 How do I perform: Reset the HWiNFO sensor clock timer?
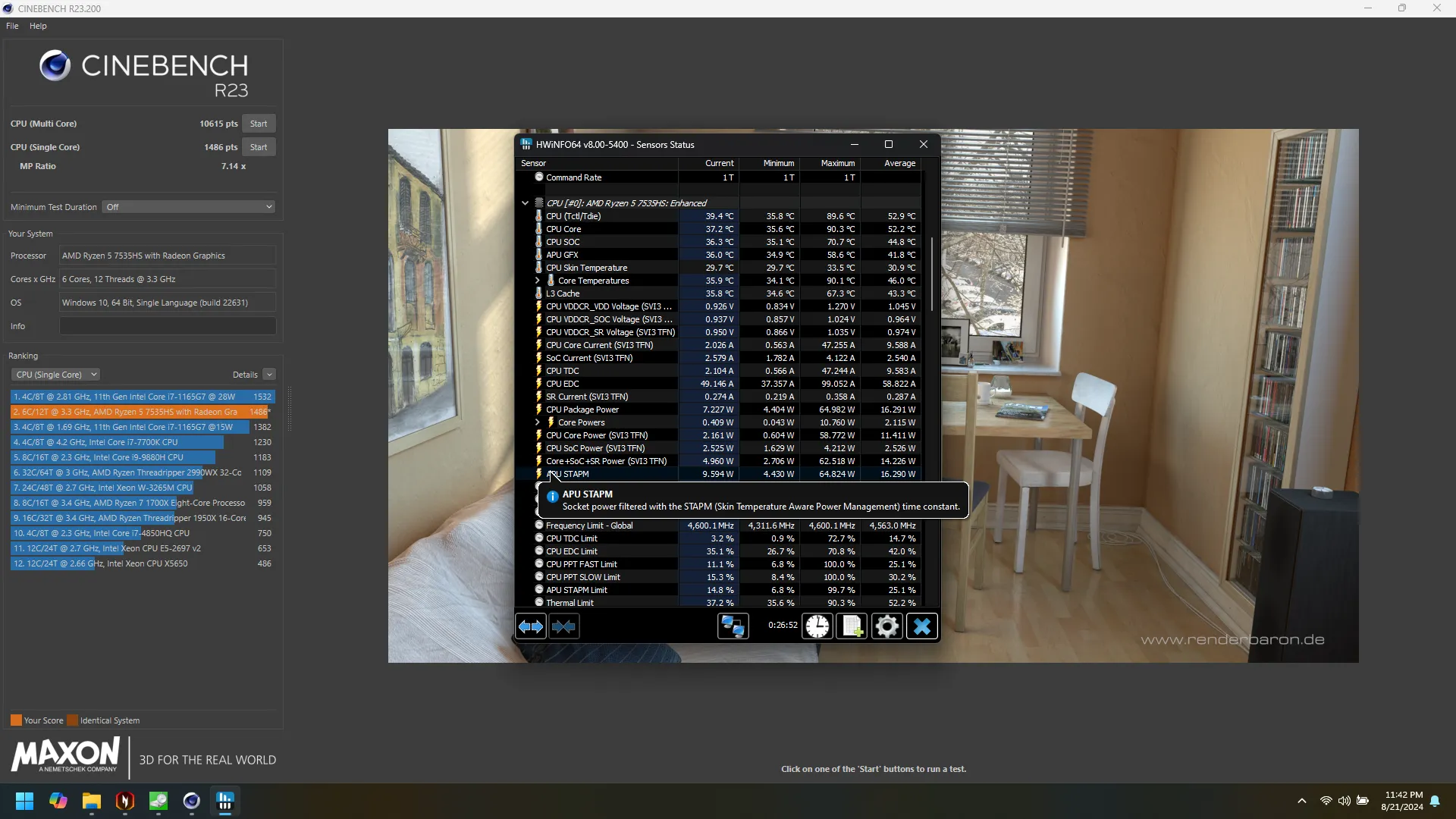(x=817, y=626)
